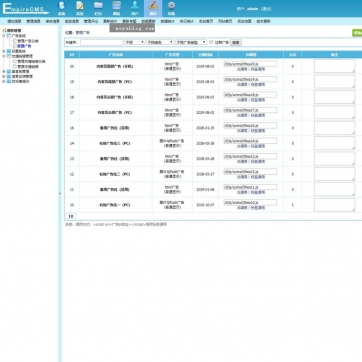Click the page icon beside 管理广告分类

(x=15, y=41)
